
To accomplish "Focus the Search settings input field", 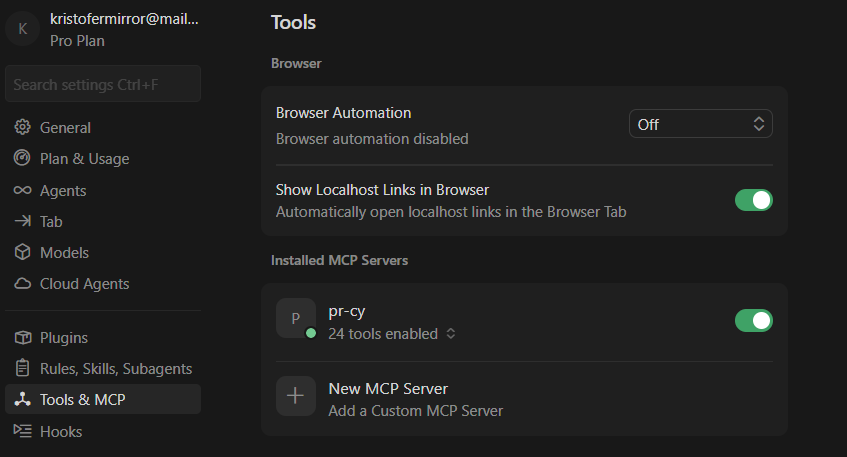I will 103,84.
